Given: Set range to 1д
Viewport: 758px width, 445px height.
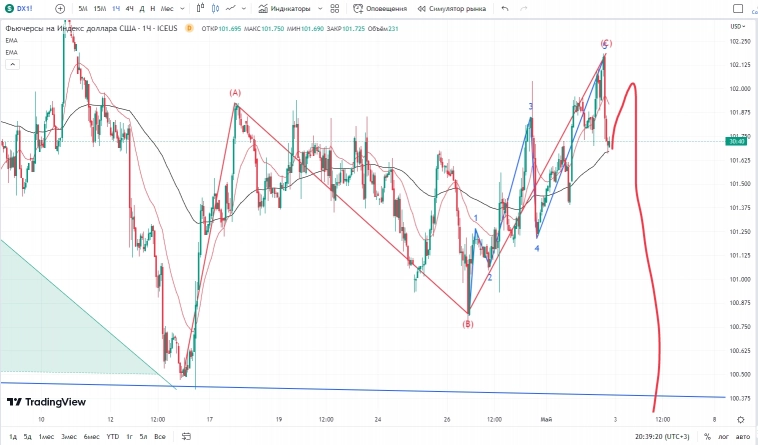Looking at the screenshot, I should click(x=13, y=437).
